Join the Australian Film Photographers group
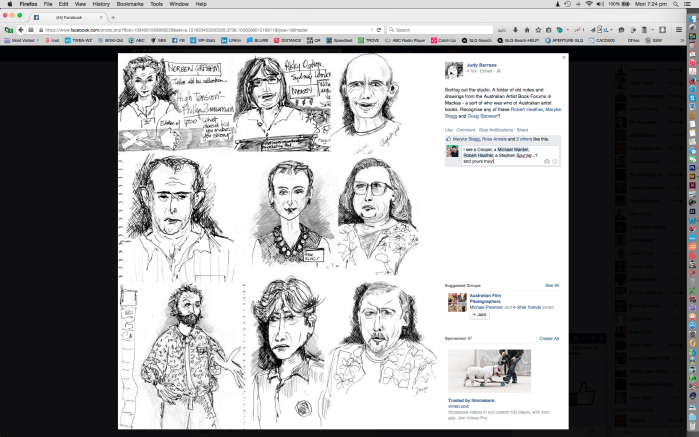 480,314
